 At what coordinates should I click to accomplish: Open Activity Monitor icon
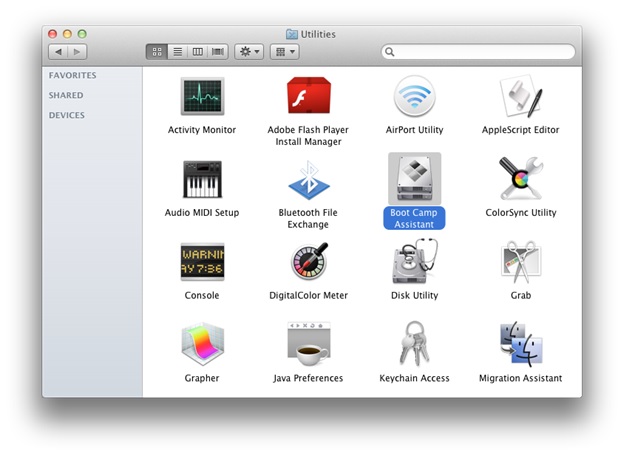(202, 96)
